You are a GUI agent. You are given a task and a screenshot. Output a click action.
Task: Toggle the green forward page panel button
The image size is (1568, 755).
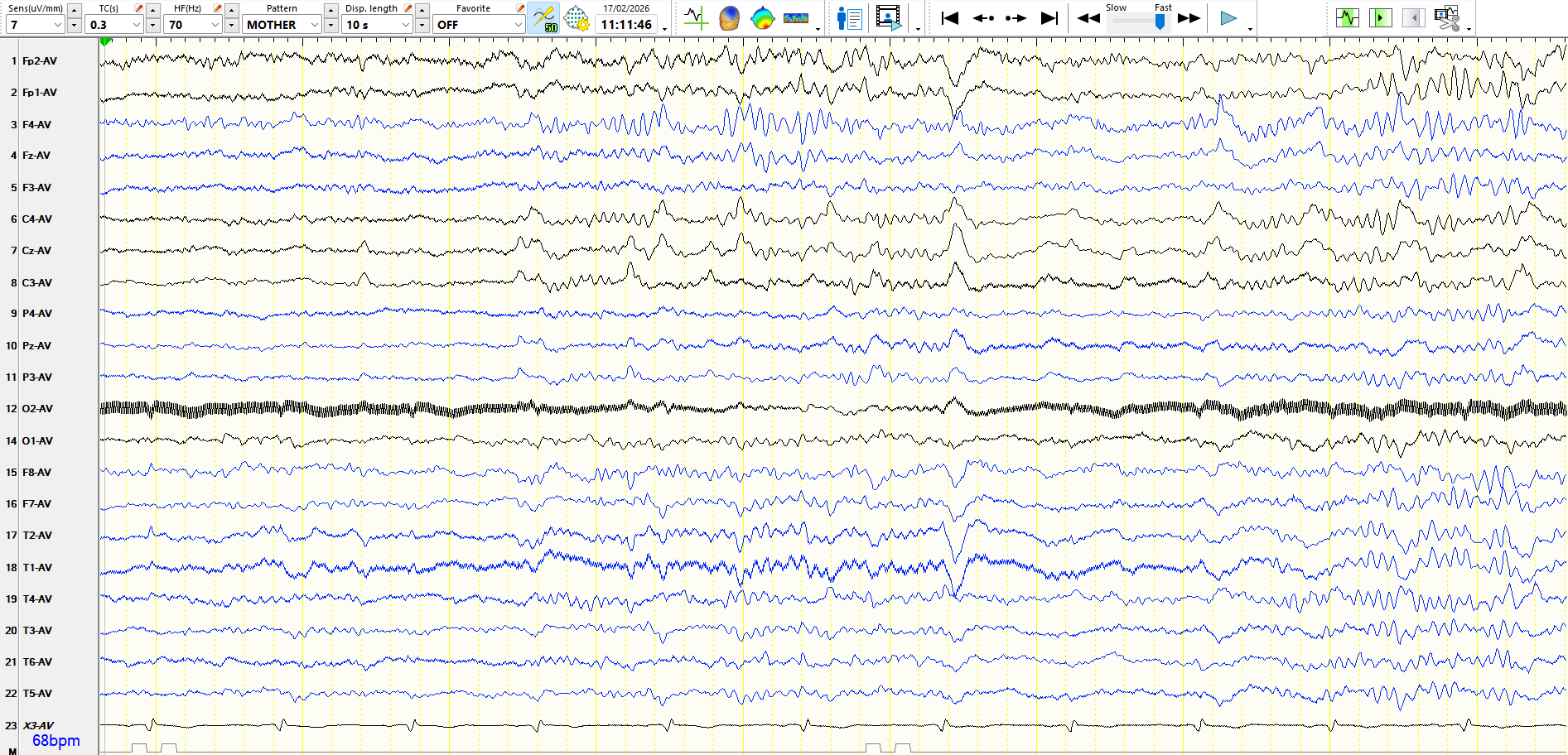[1380, 18]
